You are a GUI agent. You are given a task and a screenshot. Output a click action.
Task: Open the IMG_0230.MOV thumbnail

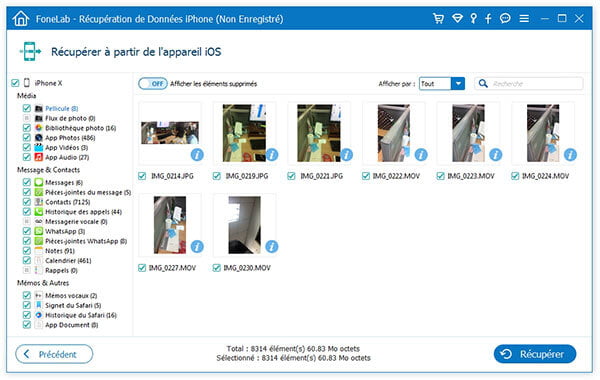click(x=245, y=225)
